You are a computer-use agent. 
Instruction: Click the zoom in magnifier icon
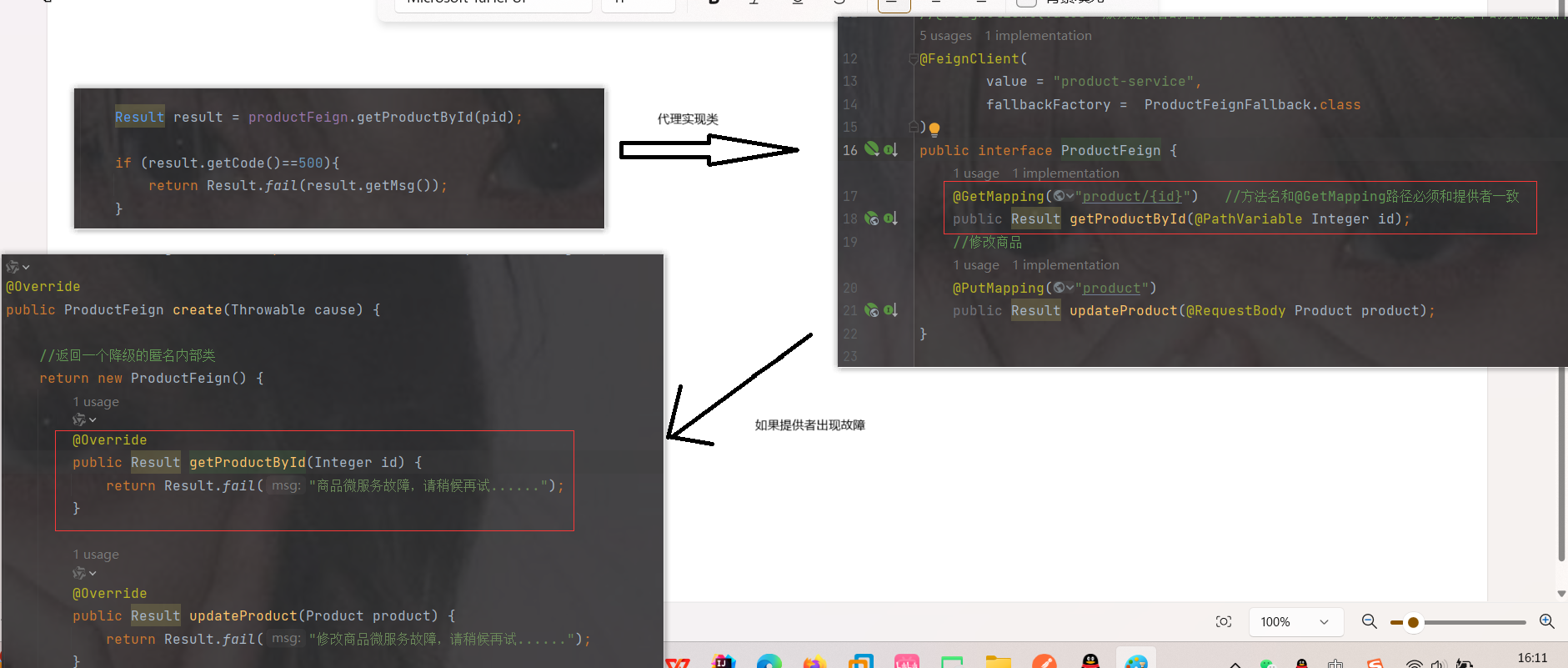pyautogui.click(x=1546, y=621)
